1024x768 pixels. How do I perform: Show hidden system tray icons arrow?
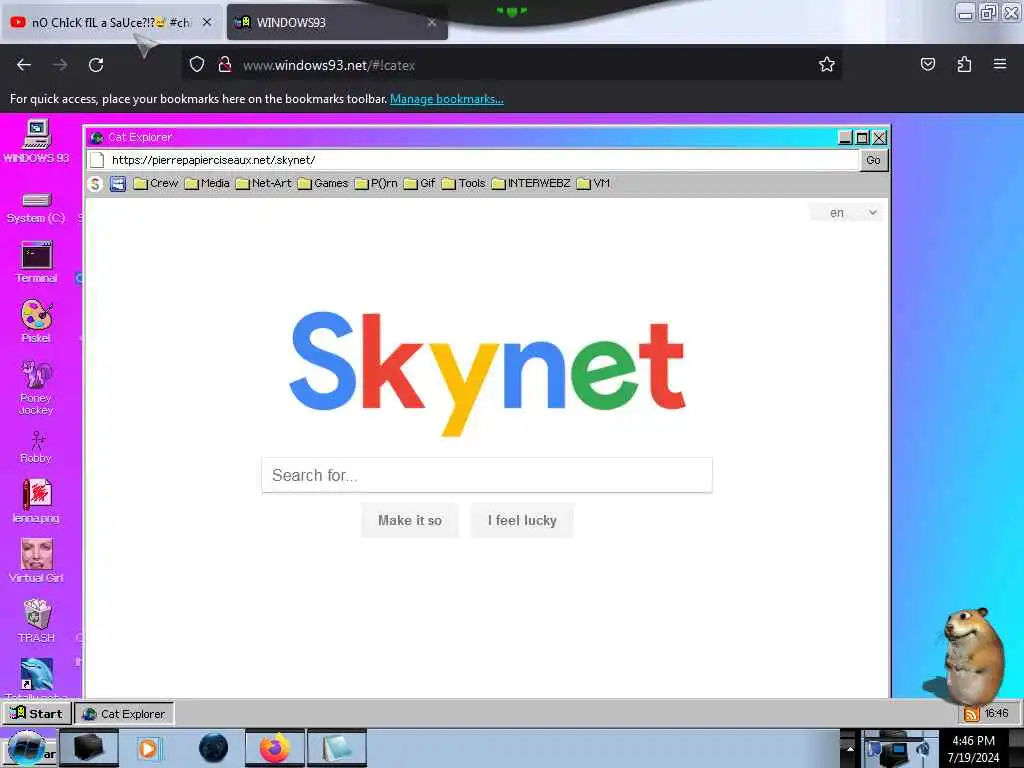pyautogui.click(x=850, y=748)
